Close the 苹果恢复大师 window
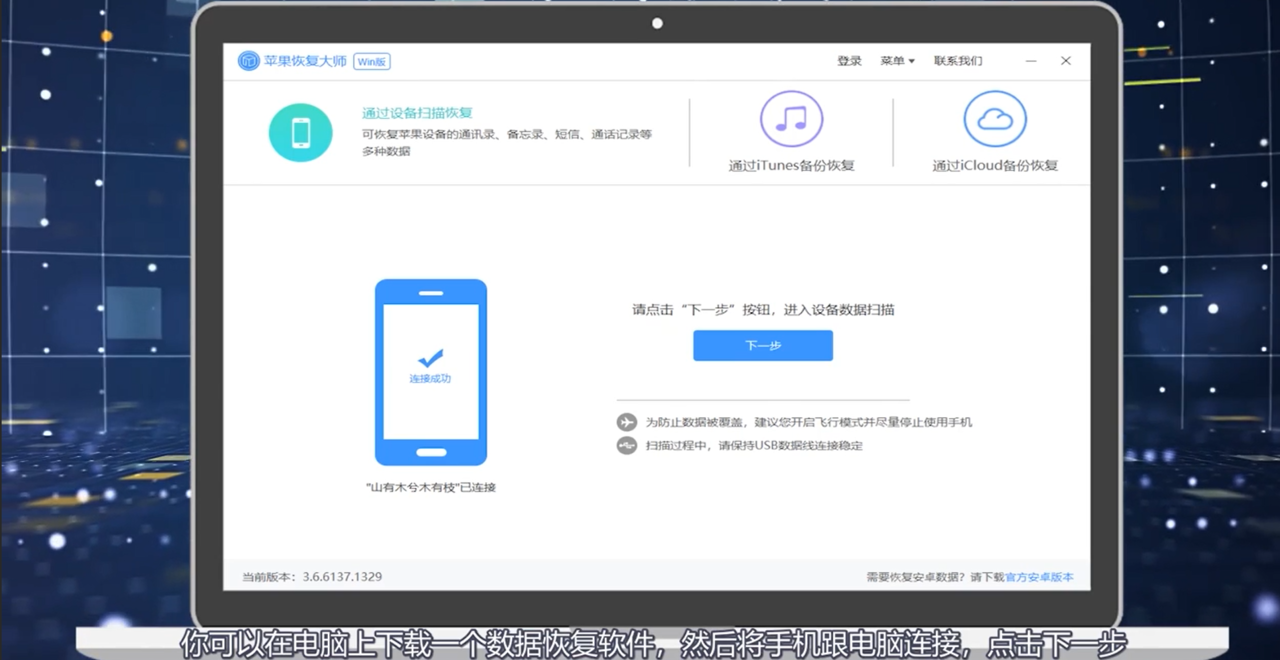This screenshot has width=1280, height=660. [x=1066, y=61]
